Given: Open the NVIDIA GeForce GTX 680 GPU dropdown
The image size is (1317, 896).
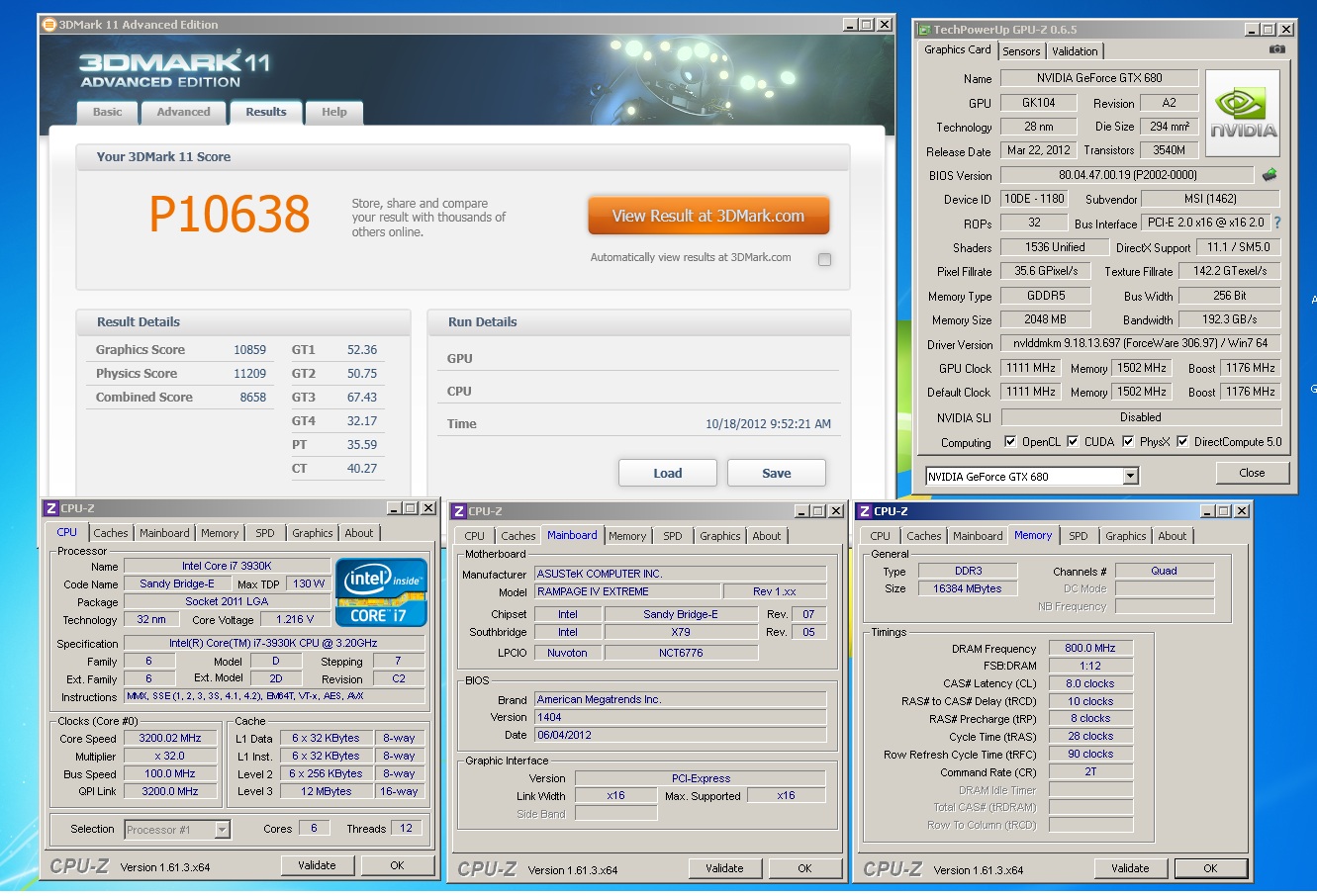Looking at the screenshot, I should (x=1131, y=477).
